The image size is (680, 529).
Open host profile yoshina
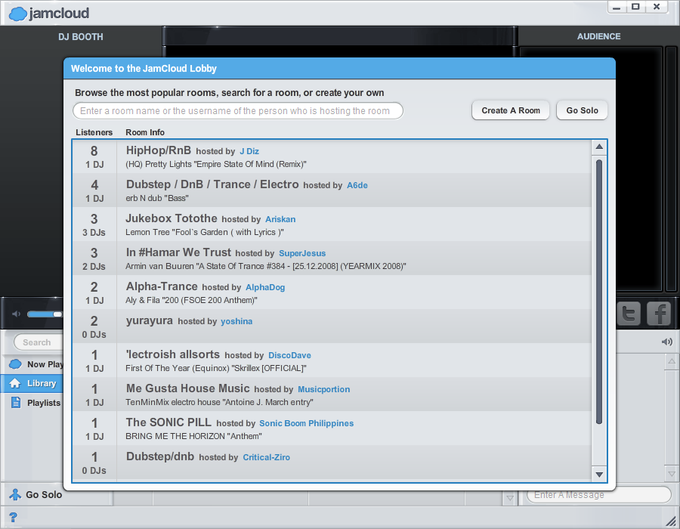[x=236, y=321]
